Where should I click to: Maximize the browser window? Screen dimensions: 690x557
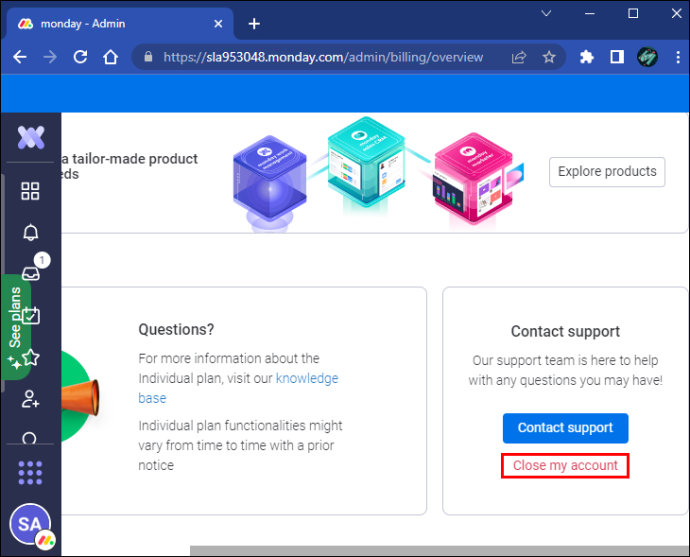(x=633, y=14)
